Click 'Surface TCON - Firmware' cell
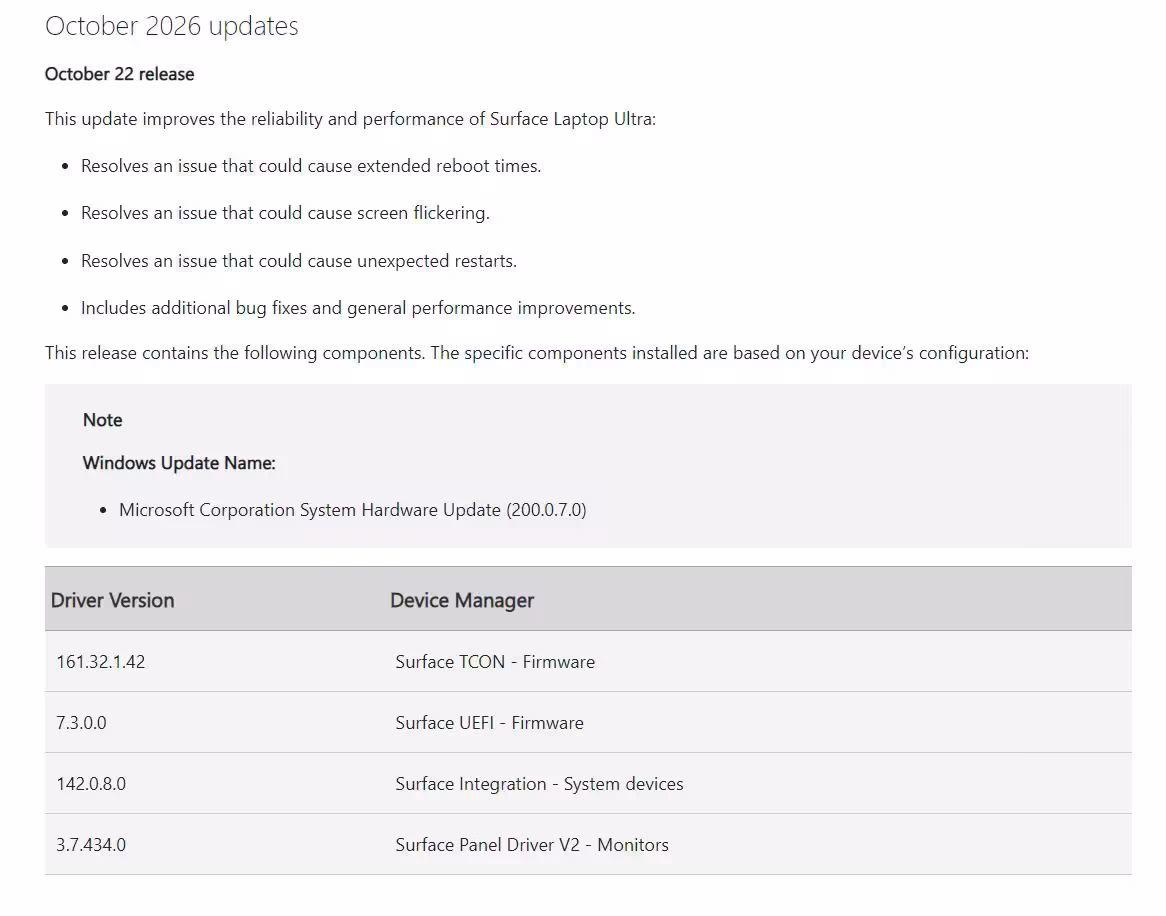The width and height of the screenshot is (1166, 916). click(495, 662)
